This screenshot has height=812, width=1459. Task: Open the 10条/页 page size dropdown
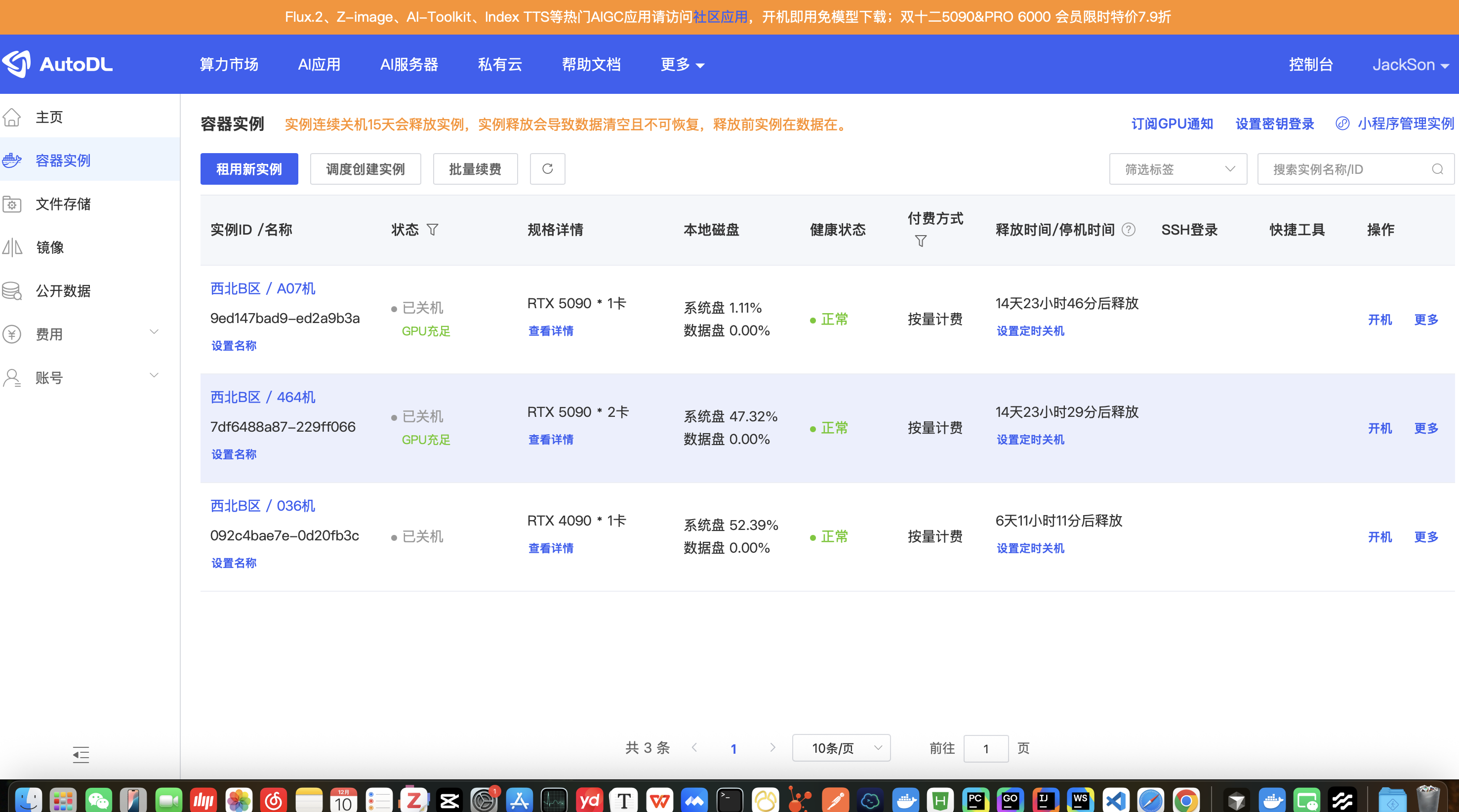click(841, 748)
